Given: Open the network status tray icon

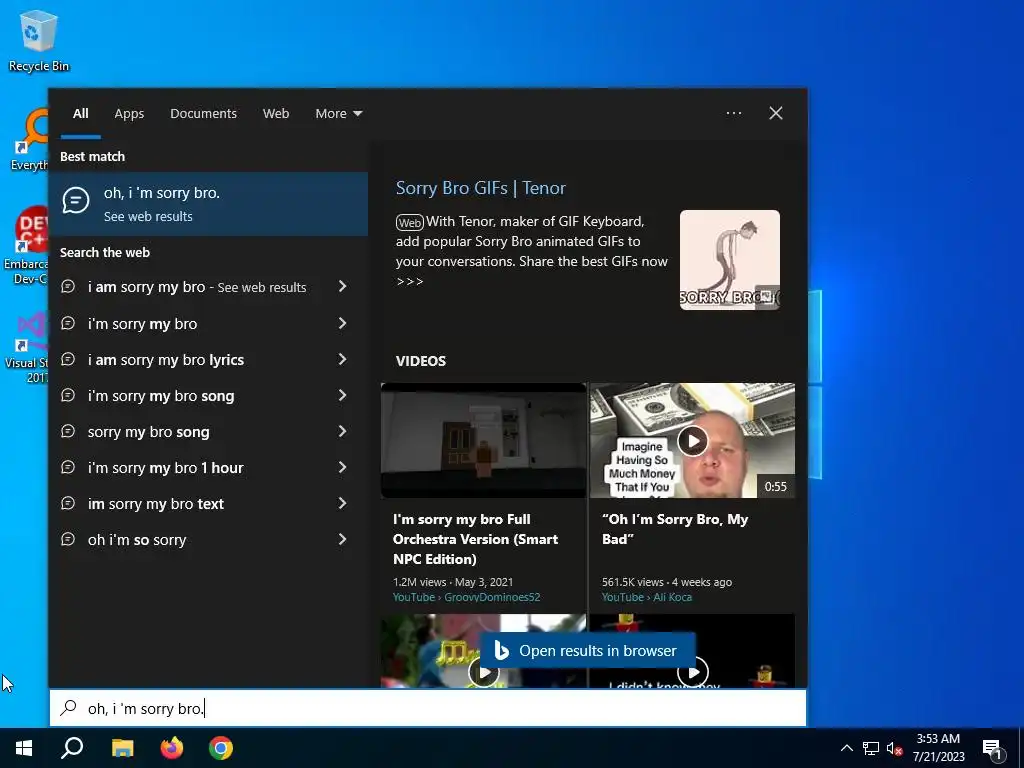Looking at the screenshot, I should coord(871,748).
